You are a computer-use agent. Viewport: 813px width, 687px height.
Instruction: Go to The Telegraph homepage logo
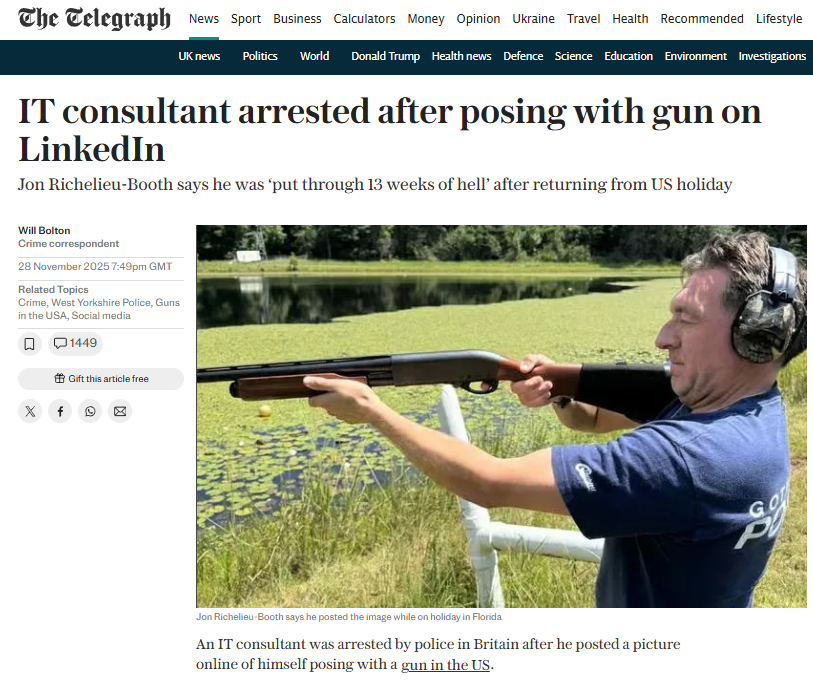[x=94, y=19]
